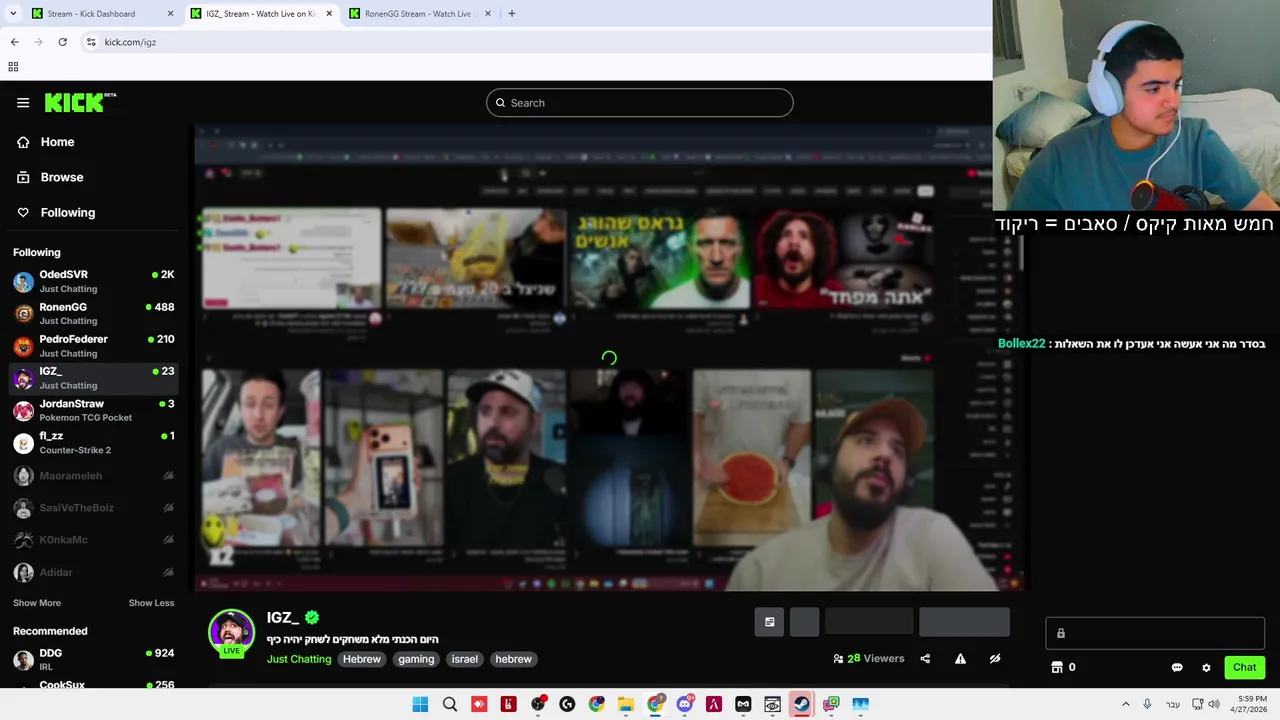Open Browse in the sidebar
1280x720 pixels.
pyautogui.click(x=61, y=177)
